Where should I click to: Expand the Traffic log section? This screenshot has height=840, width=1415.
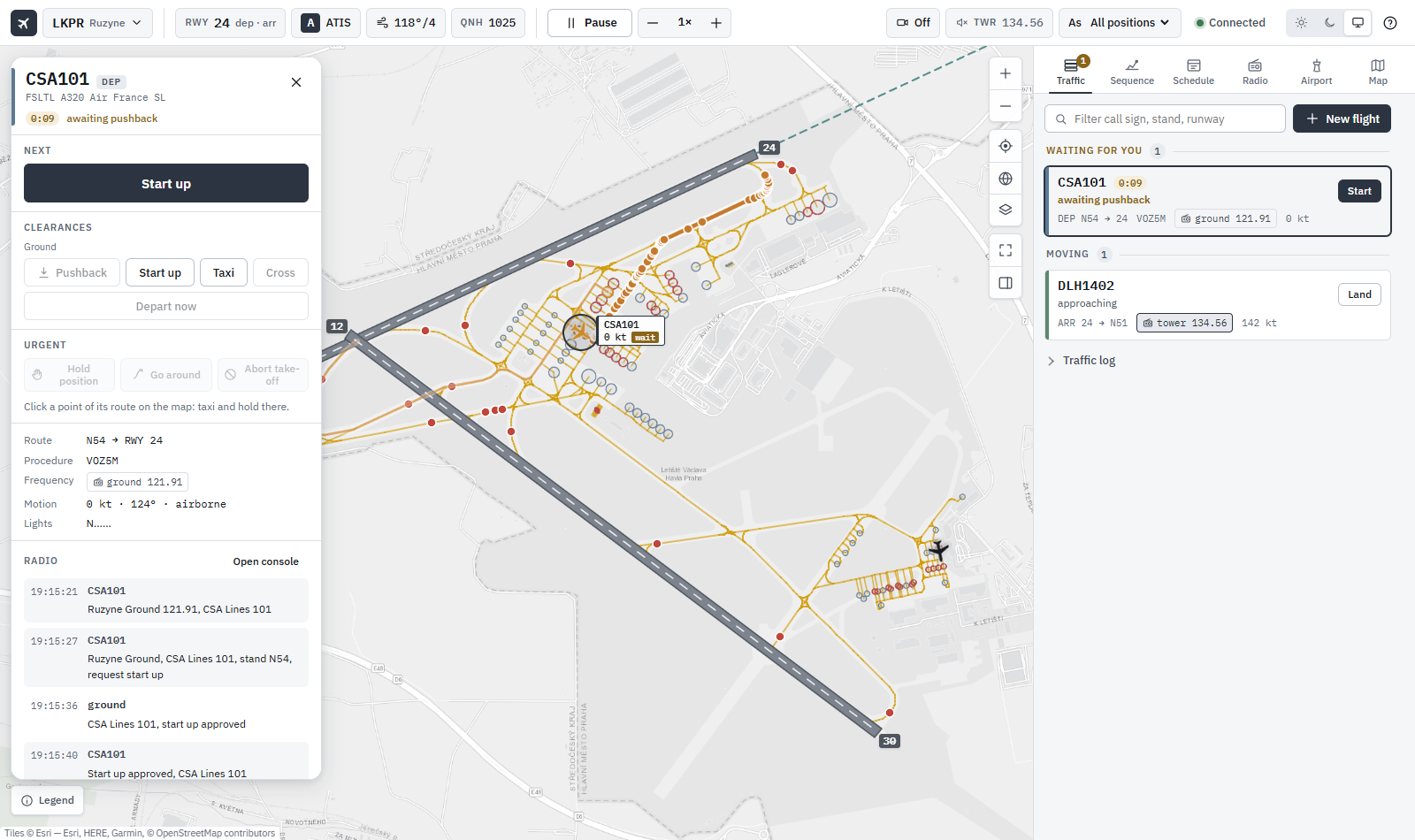click(x=1081, y=361)
